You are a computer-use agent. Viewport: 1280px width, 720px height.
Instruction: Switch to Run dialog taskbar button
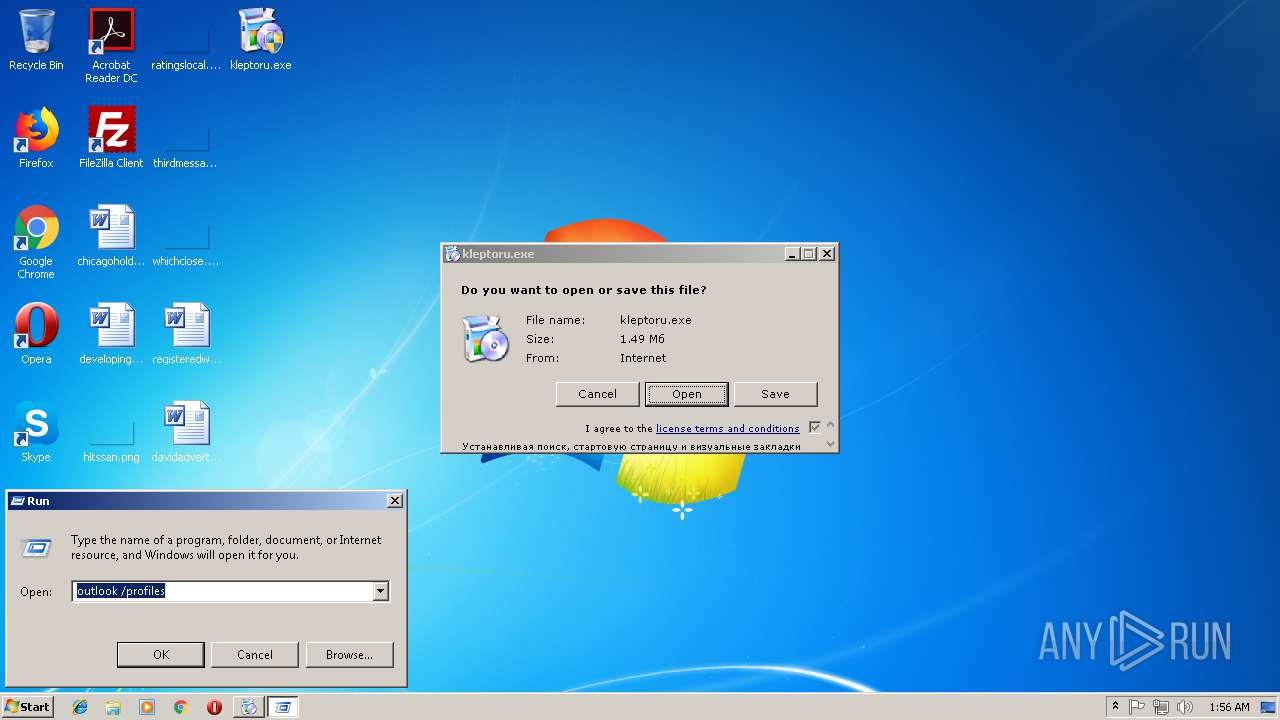click(283, 707)
